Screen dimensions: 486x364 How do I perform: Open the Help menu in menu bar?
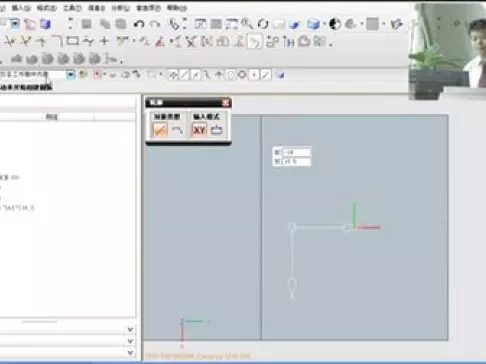[177, 8]
